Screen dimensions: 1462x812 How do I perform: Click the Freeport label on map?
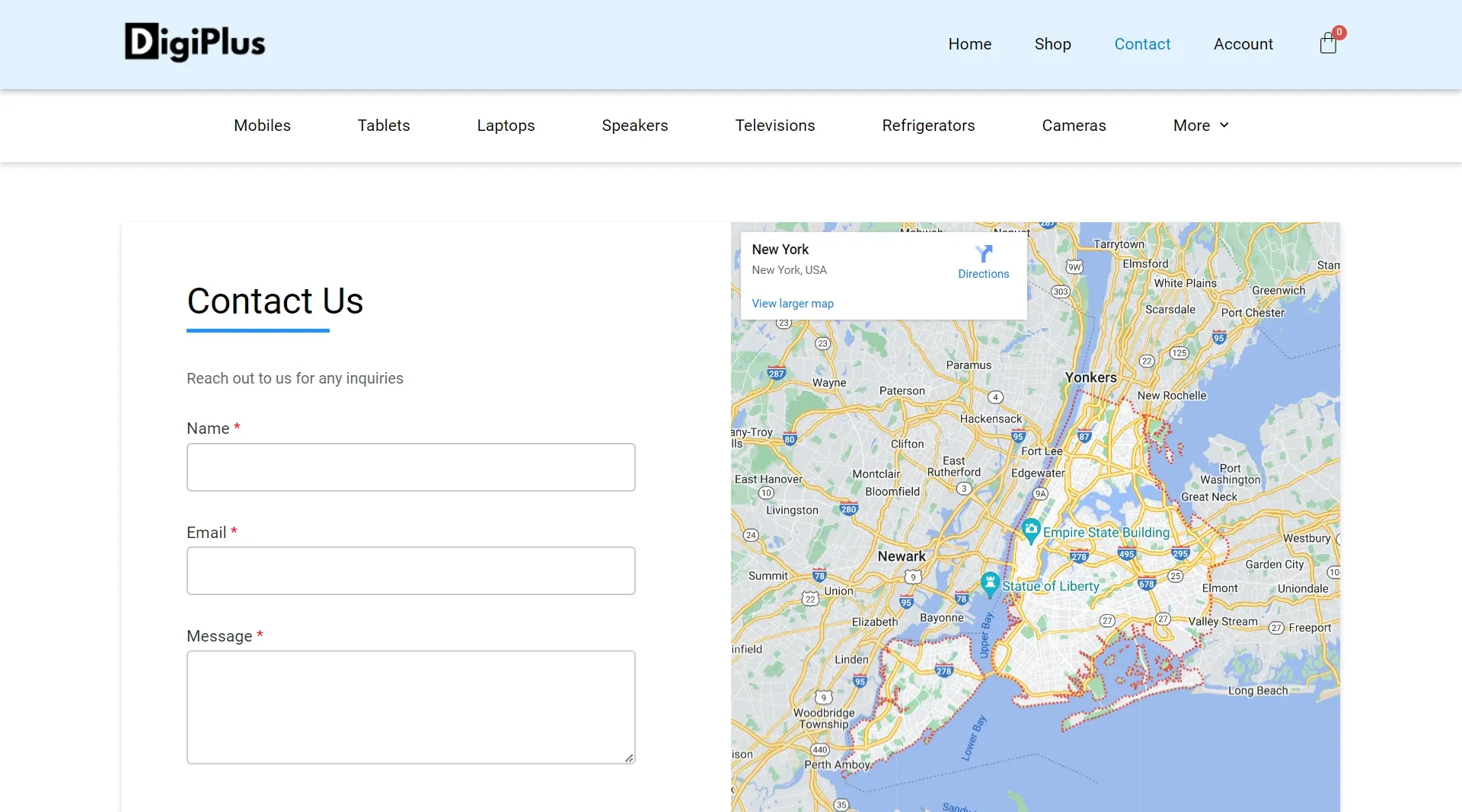(1310, 628)
